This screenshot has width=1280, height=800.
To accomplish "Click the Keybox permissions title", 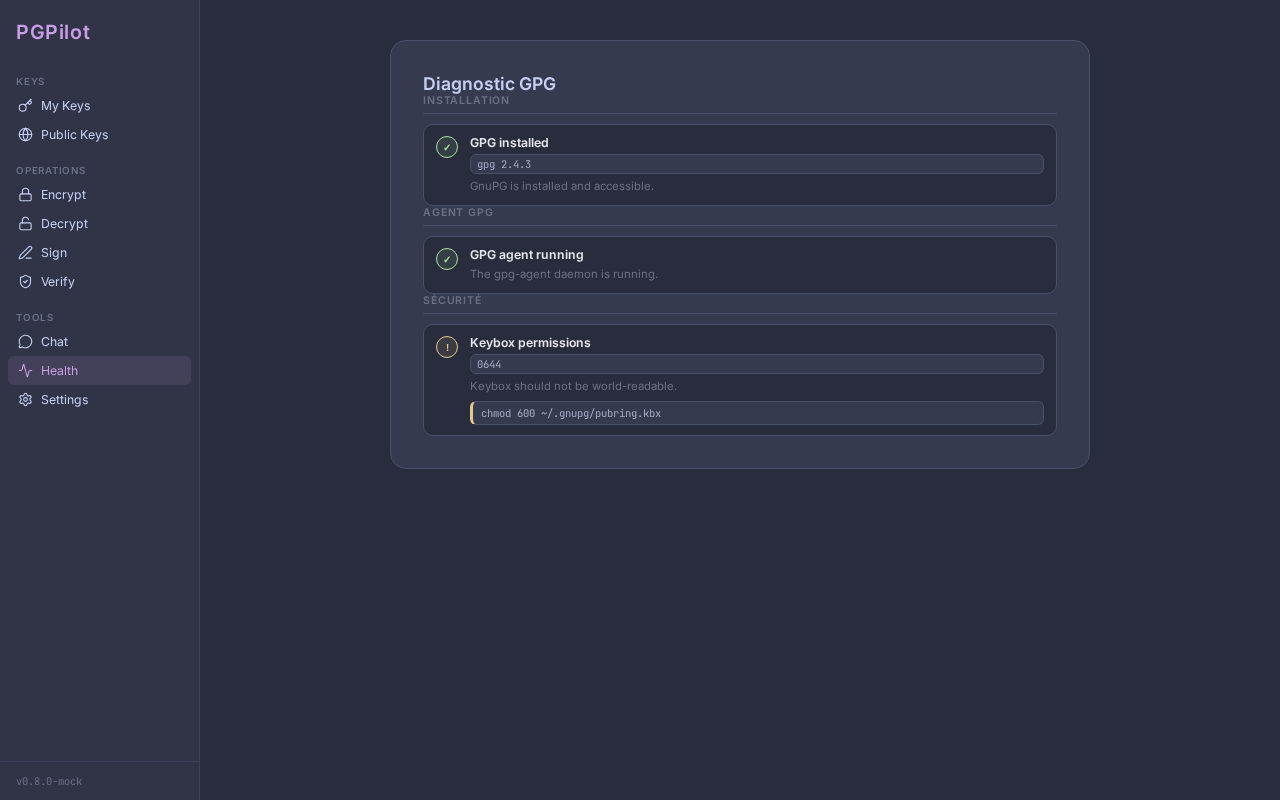I will click(530, 343).
